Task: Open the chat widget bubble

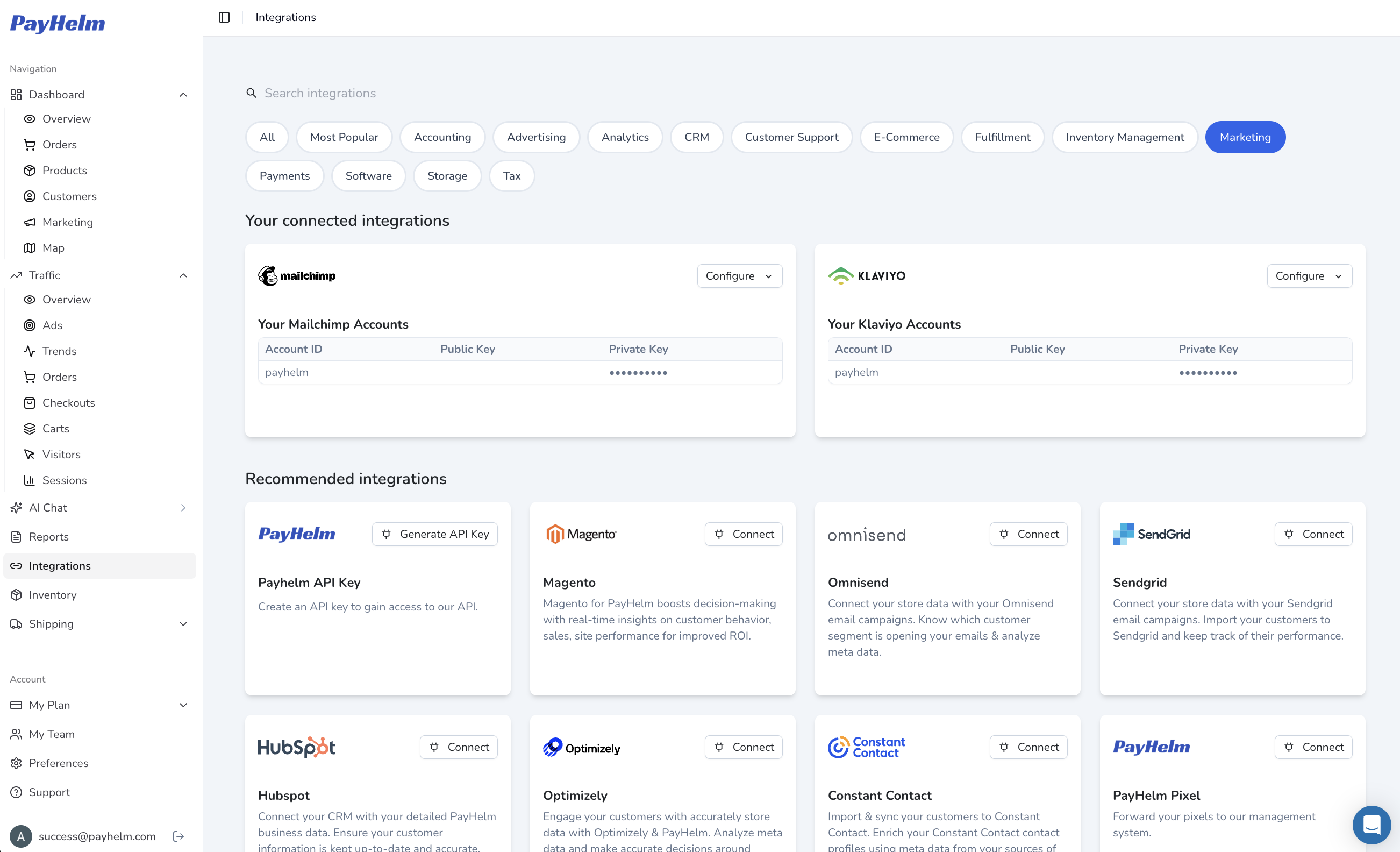Action: 1372,824
